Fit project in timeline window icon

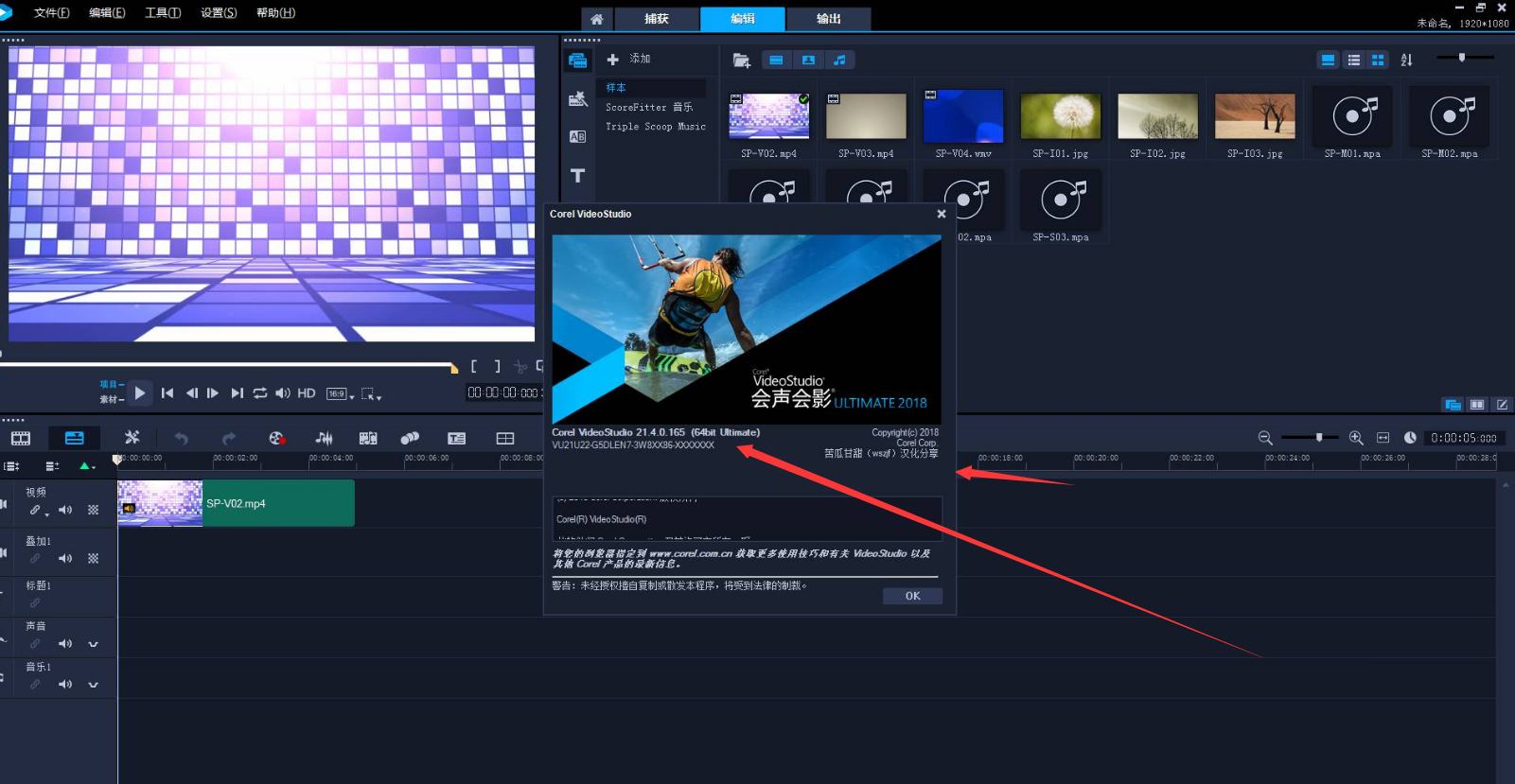tap(1383, 438)
